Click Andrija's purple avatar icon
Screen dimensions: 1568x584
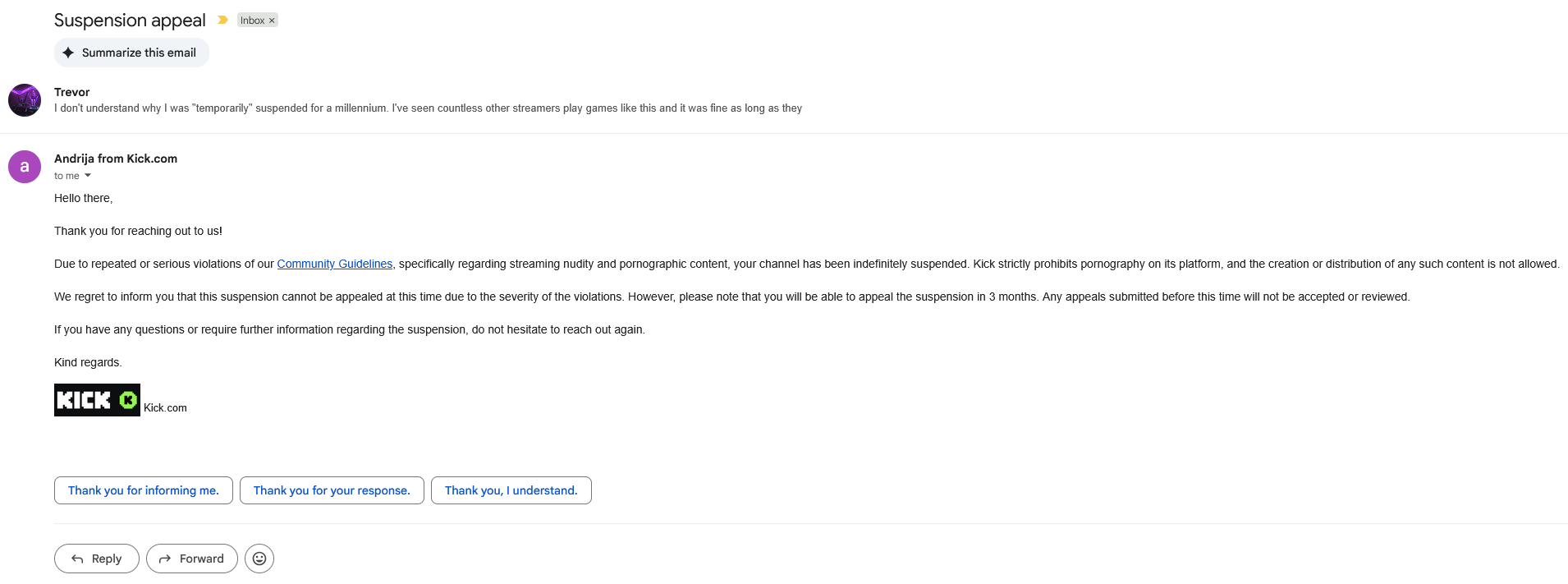pyautogui.click(x=25, y=167)
